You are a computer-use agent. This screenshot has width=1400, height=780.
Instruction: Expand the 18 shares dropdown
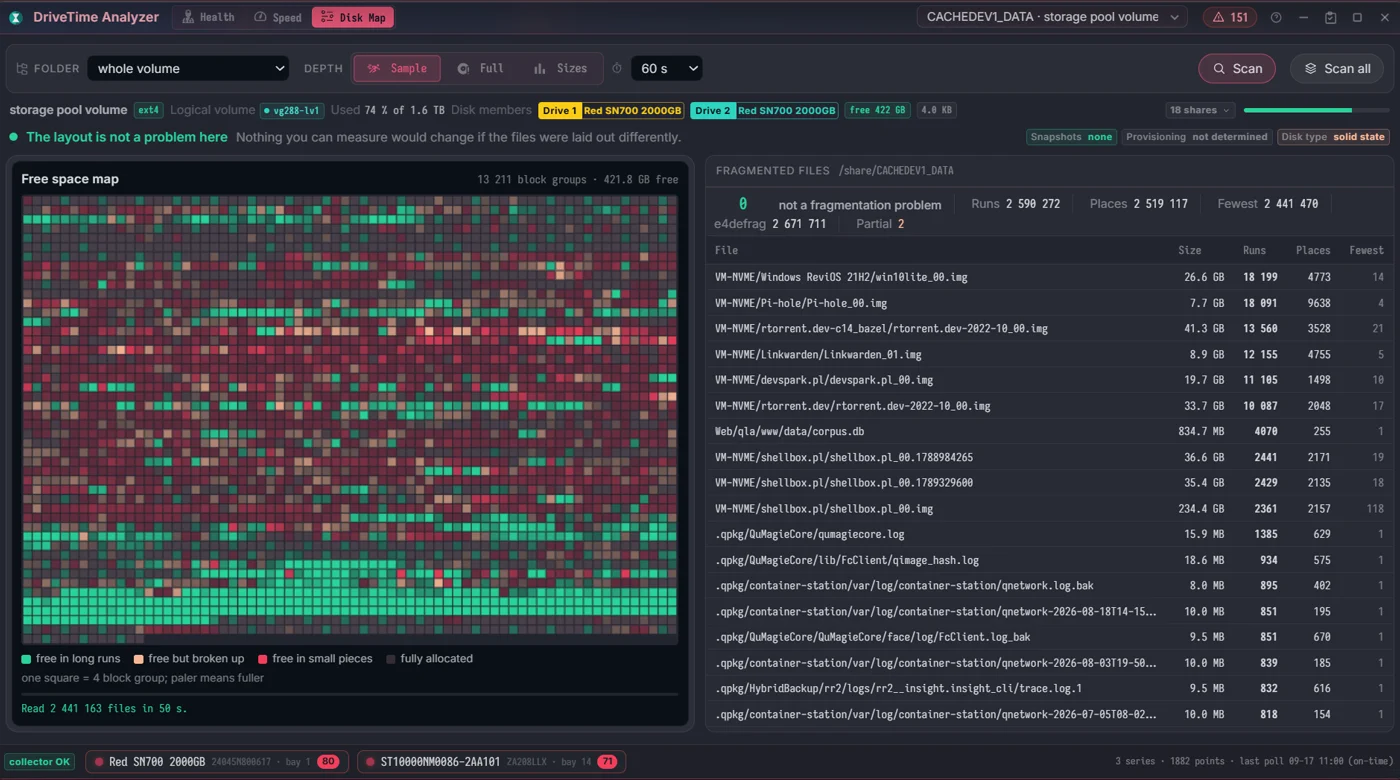click(1199, 110)
